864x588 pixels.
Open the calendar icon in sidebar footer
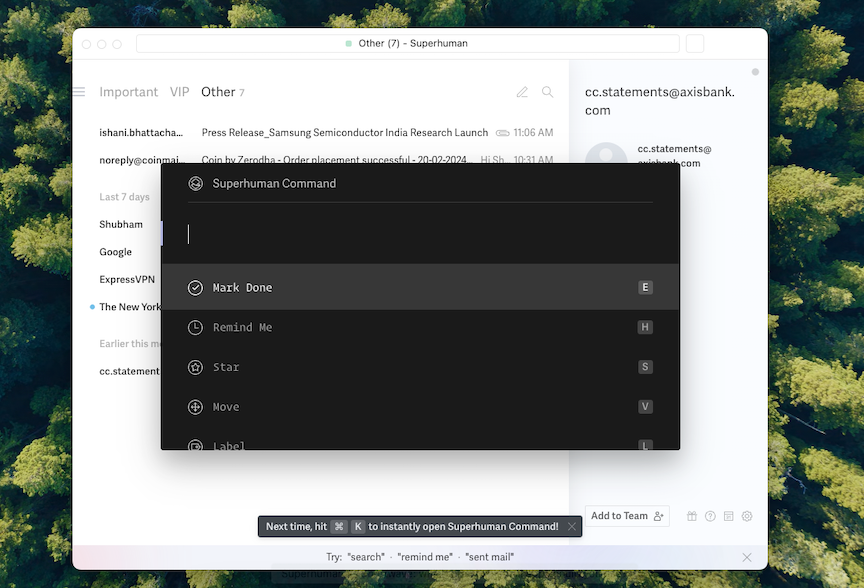click(x=728, y=516)
